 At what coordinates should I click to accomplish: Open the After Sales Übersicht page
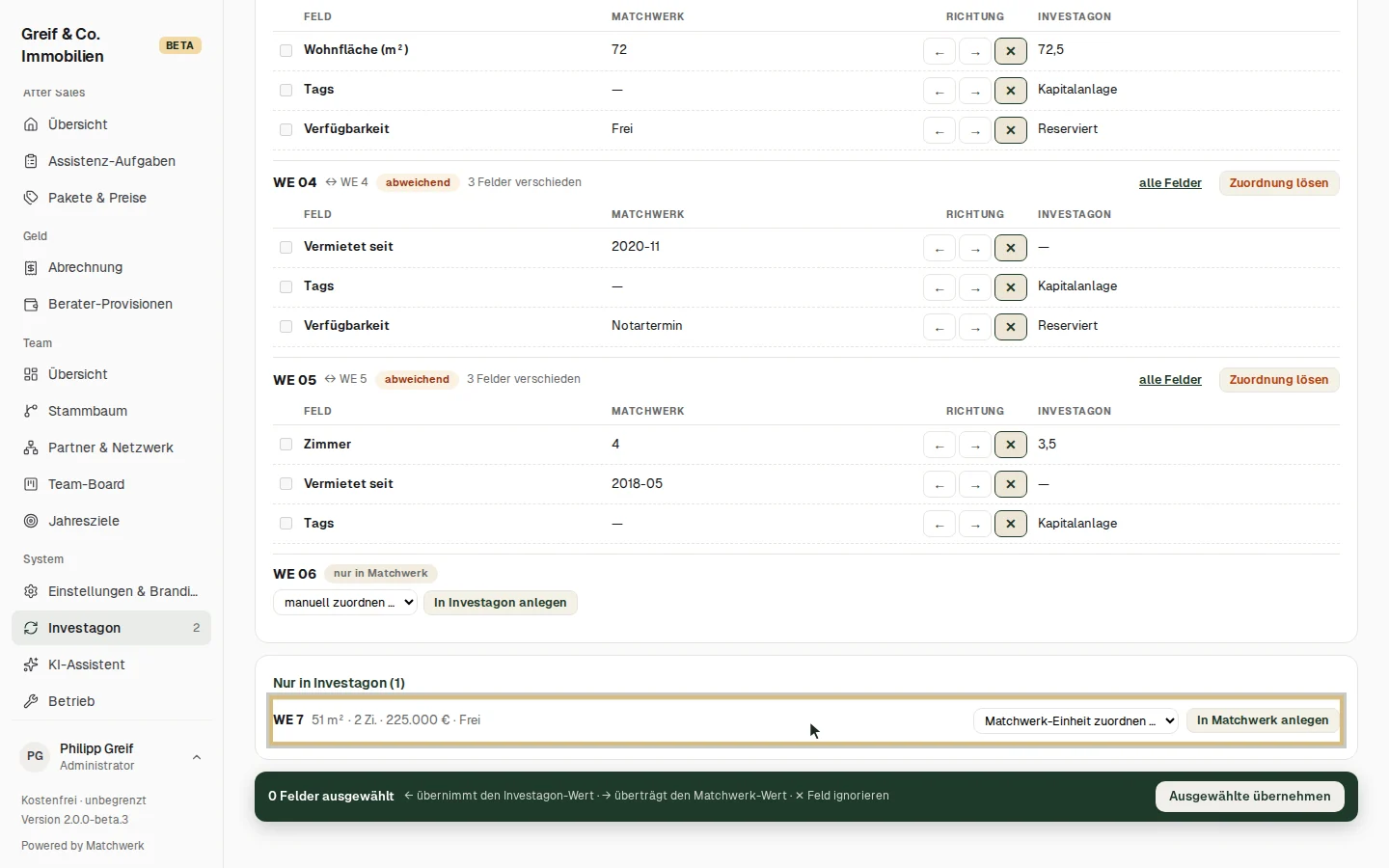(112, 124)
